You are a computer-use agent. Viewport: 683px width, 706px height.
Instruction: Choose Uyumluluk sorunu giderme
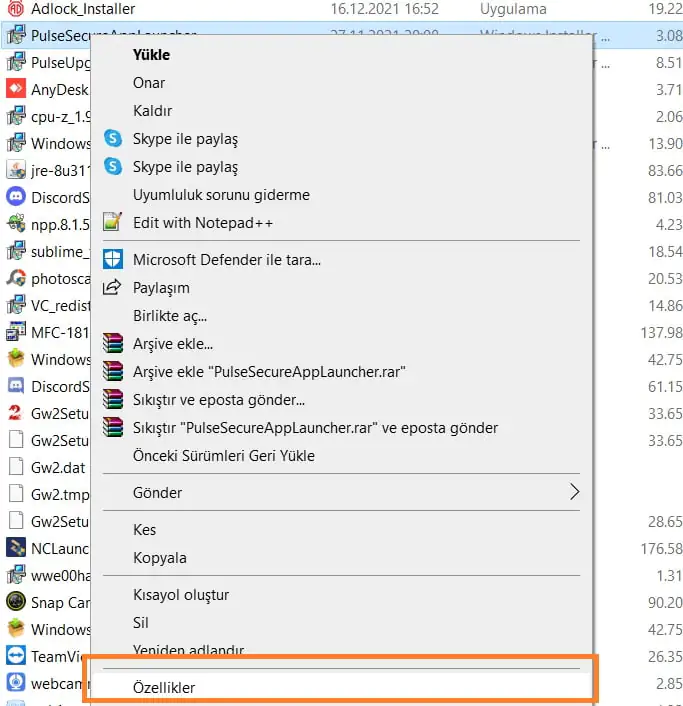341,195
